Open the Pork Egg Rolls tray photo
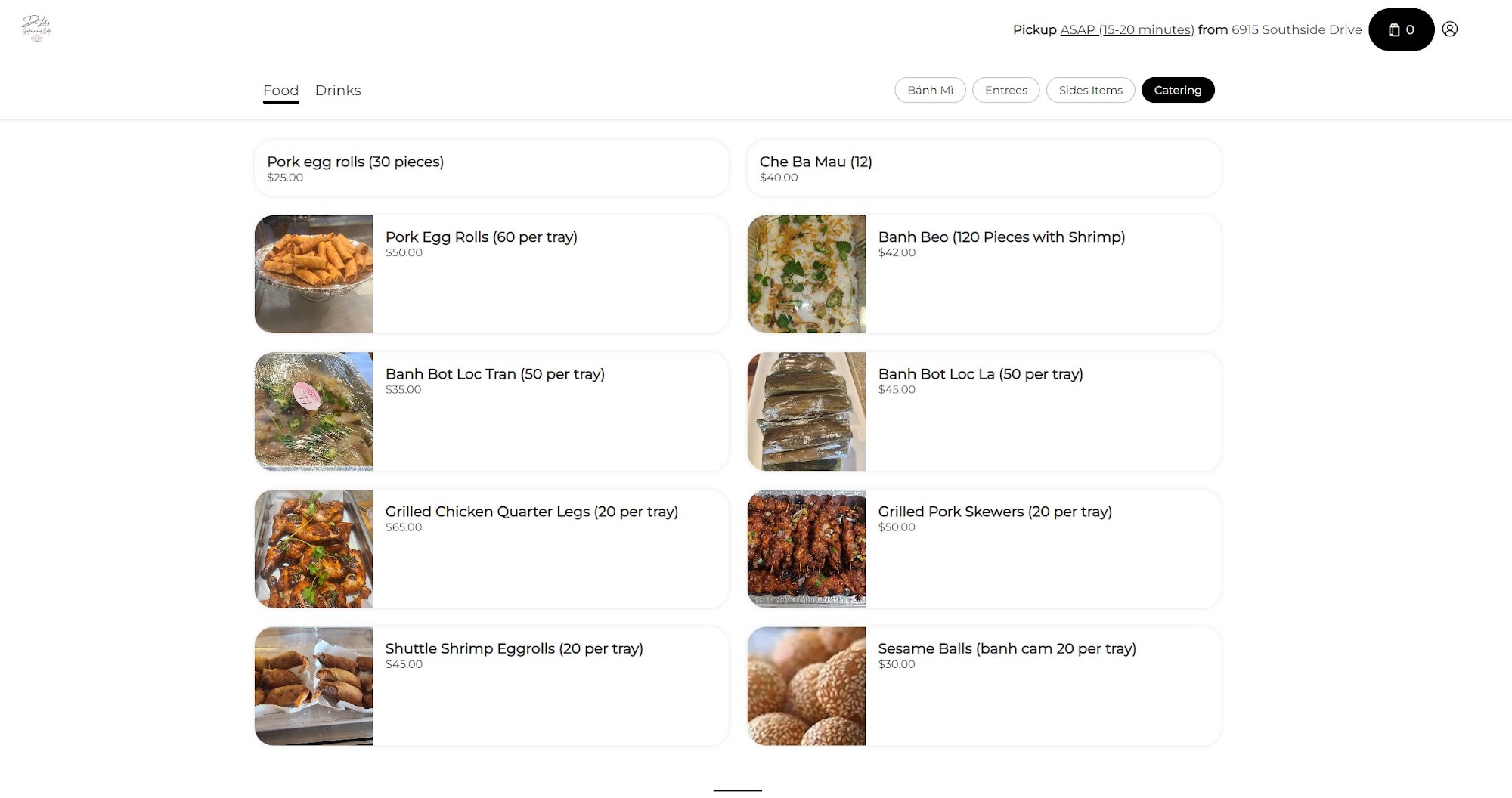The width and height of the screenshot is (1512, 798). click(x=314, y=274)
